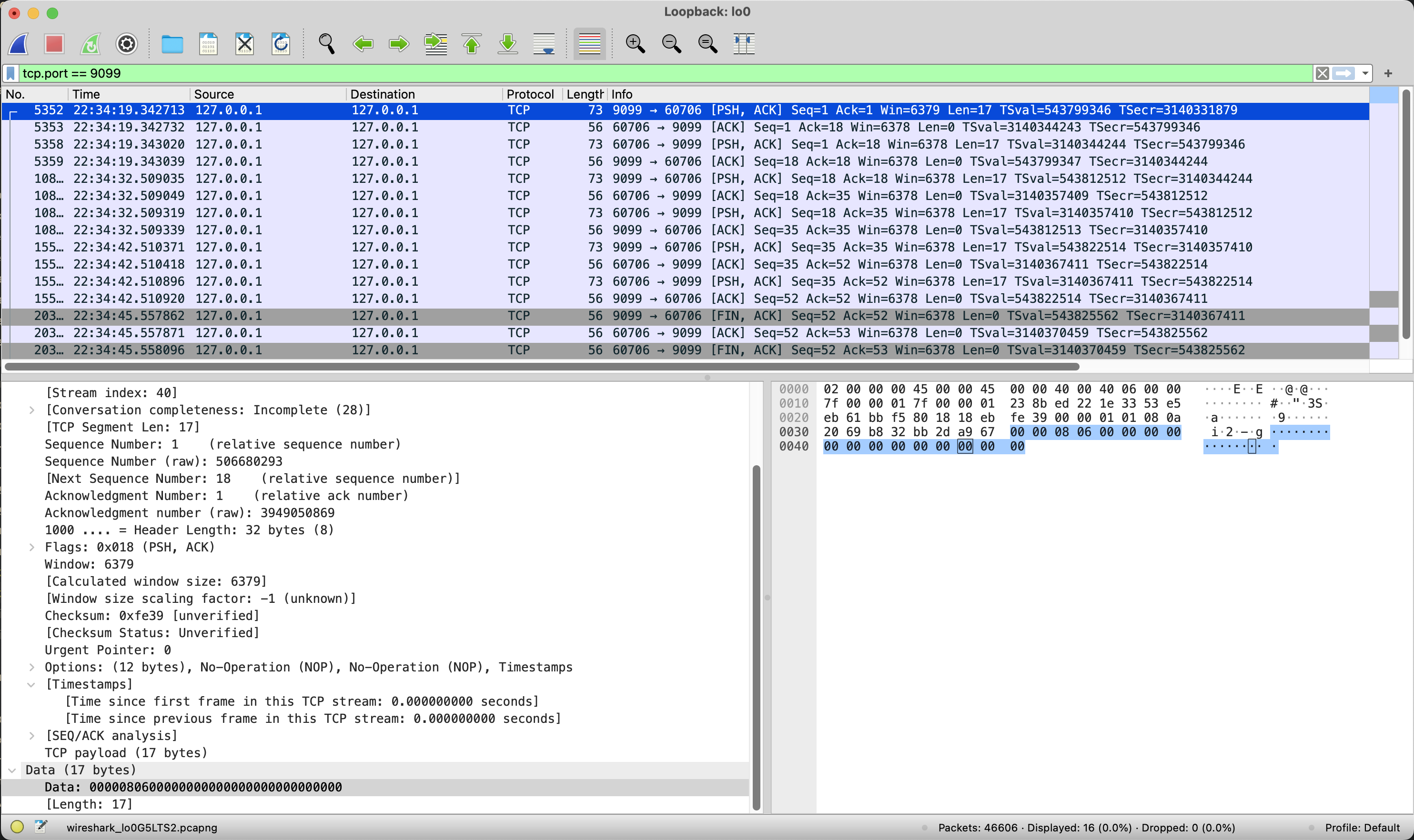This screenshot has width=1414, height=840.
Task: Expand Conversation completeness node
Action: pyautogui.click(x=32, y=410)
